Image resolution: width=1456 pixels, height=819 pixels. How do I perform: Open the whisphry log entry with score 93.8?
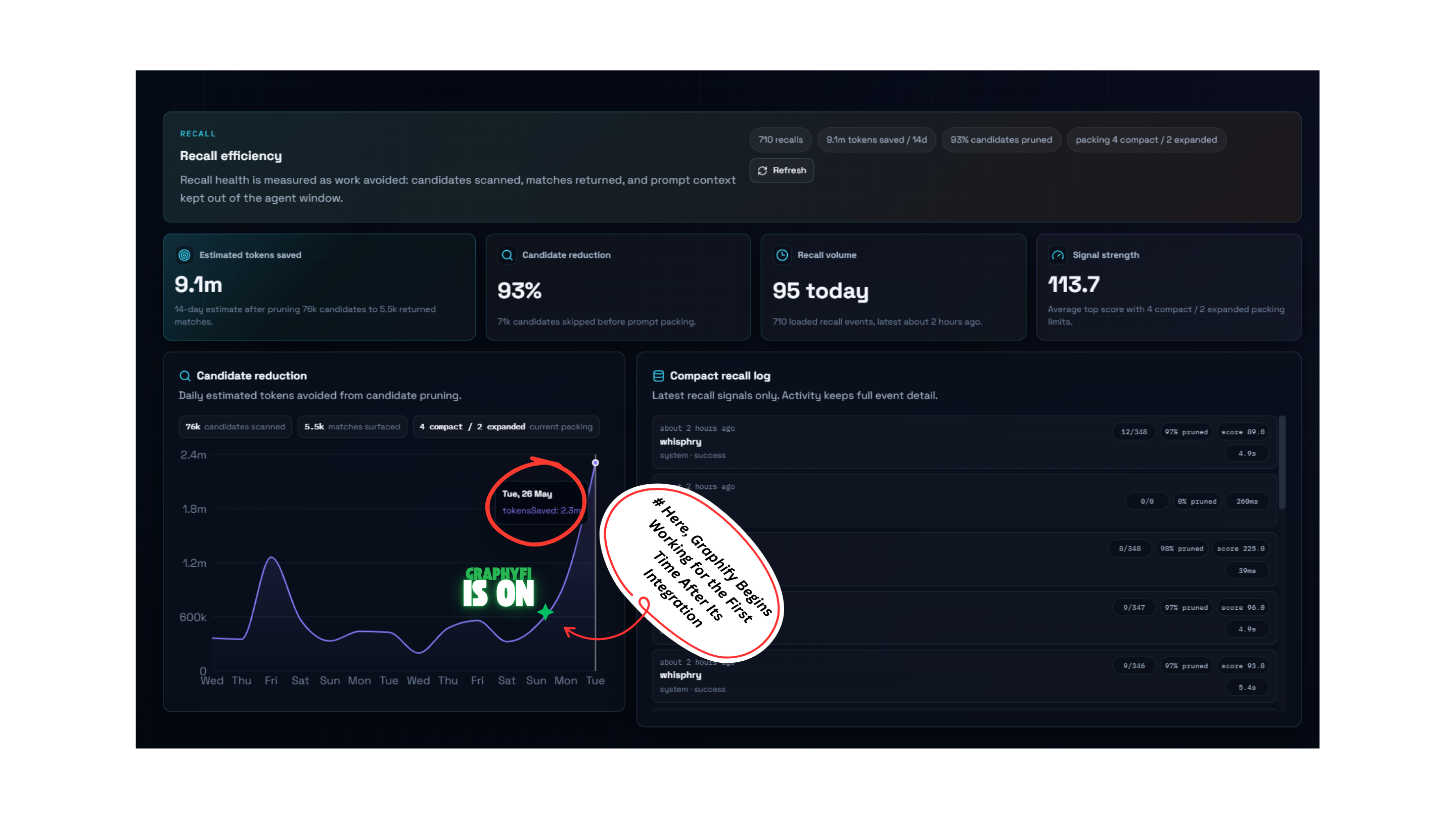point(964,676)
